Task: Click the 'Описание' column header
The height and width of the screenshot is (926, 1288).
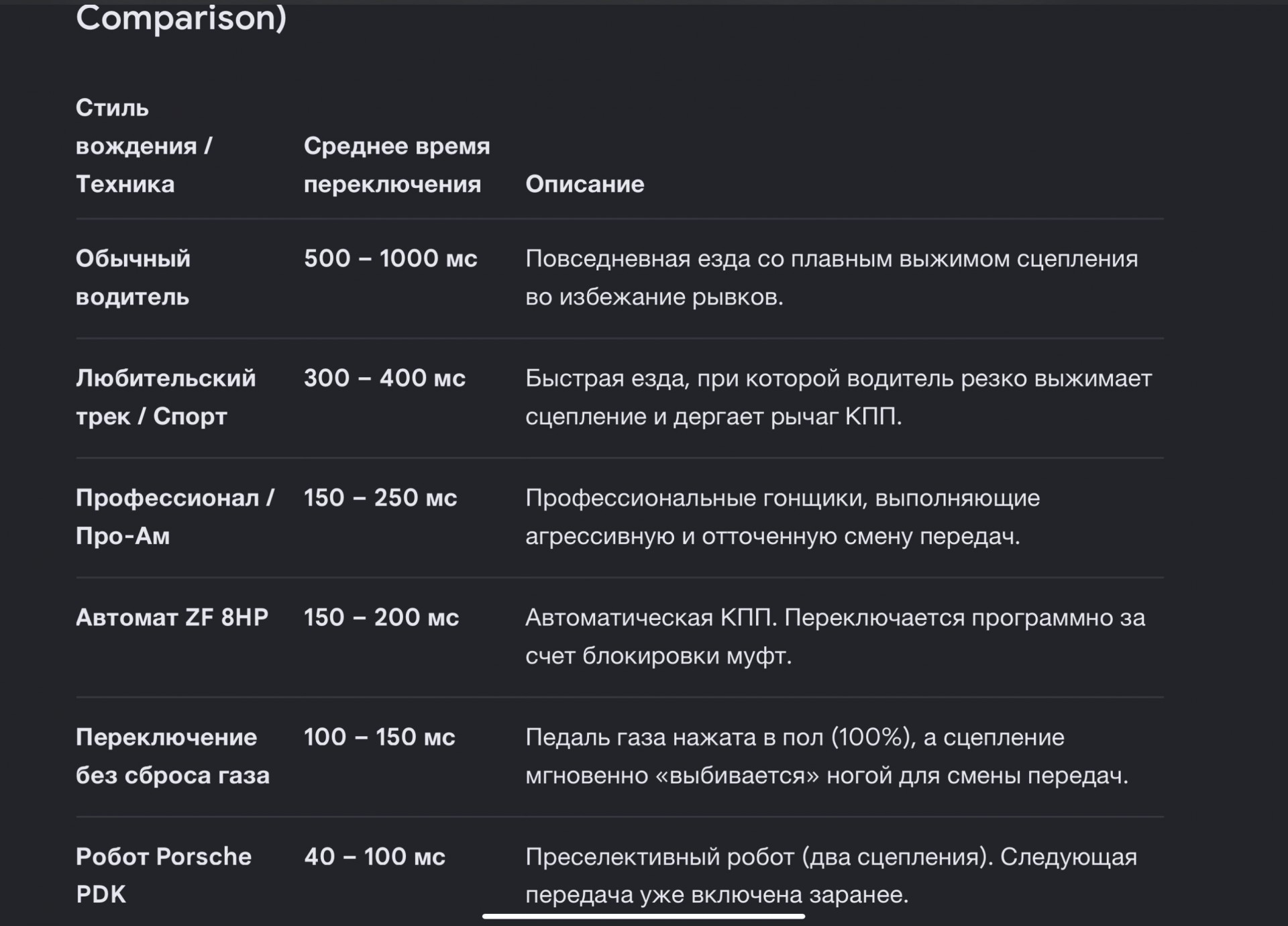Action: [584, 184]
